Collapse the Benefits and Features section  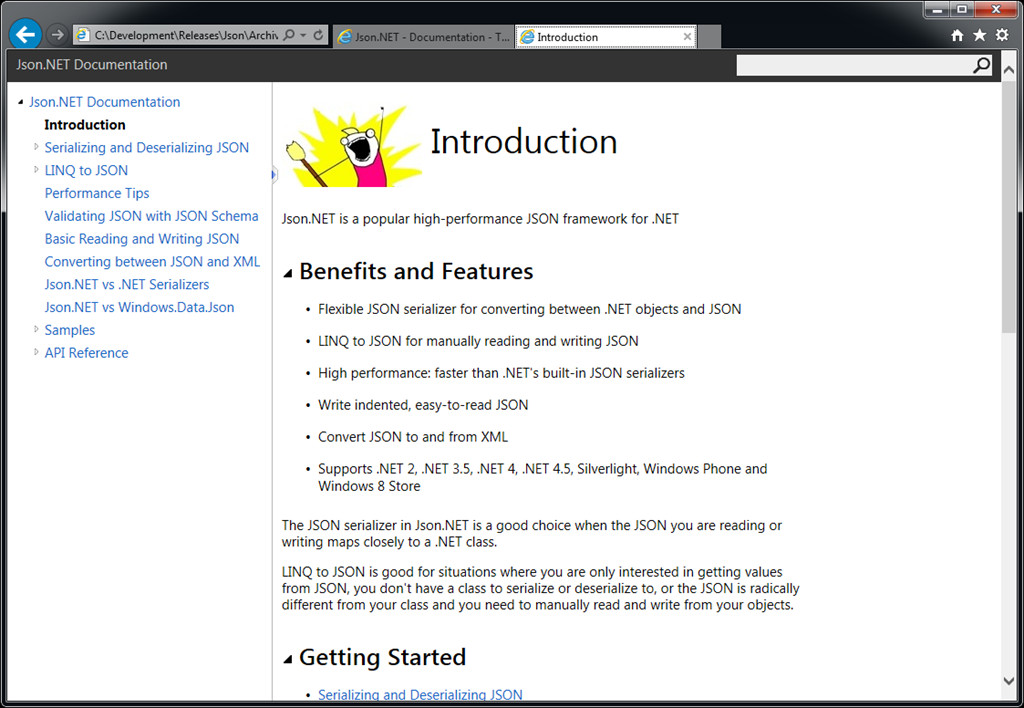[287, 274]
